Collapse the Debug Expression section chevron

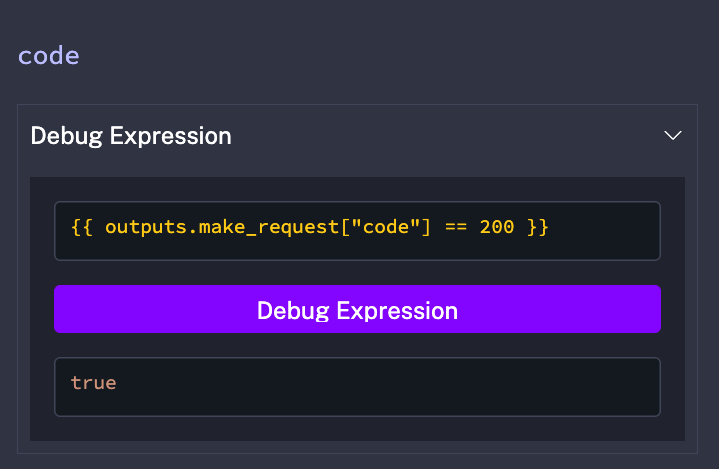673,135
